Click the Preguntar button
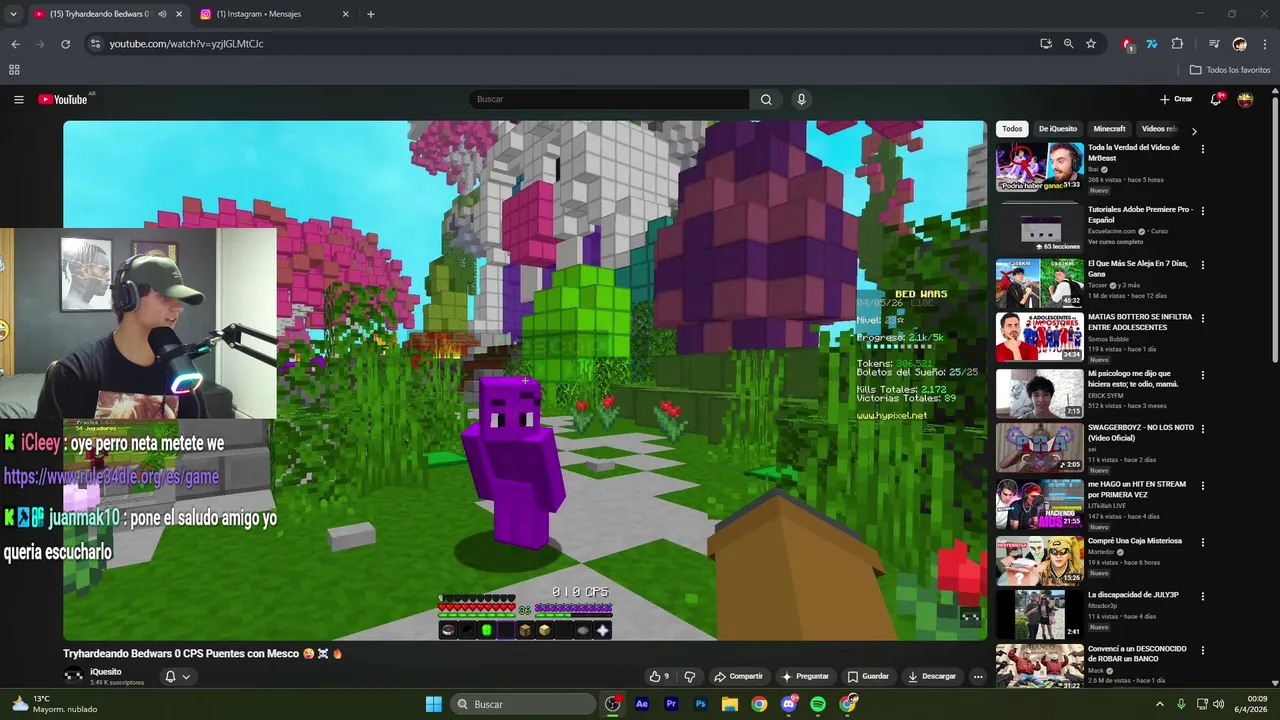Image resolution: width=1280 pixels, height=720 pixels. [x=805, y=676]
